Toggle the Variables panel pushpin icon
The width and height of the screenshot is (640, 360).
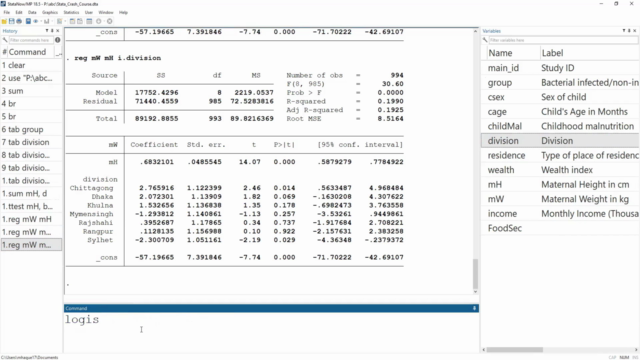[x=629, y=31]
